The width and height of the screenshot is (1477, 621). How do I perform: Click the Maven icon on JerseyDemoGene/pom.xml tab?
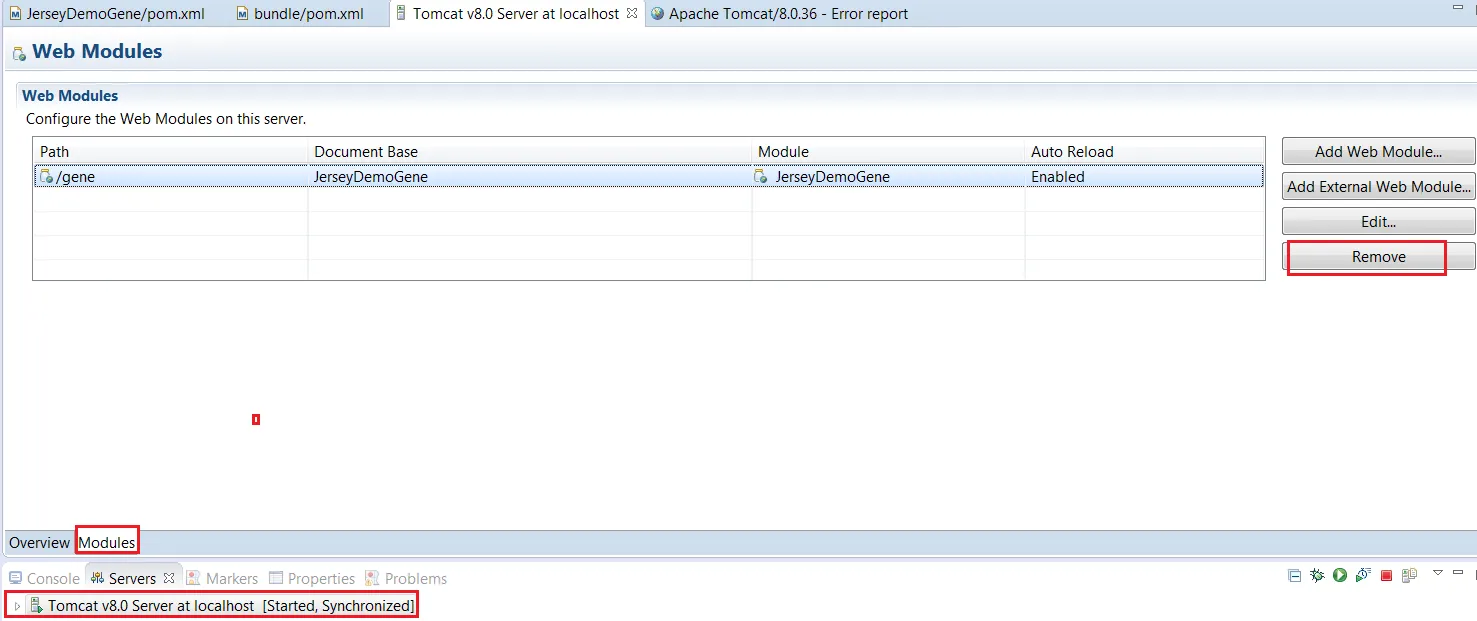point(16,14)
